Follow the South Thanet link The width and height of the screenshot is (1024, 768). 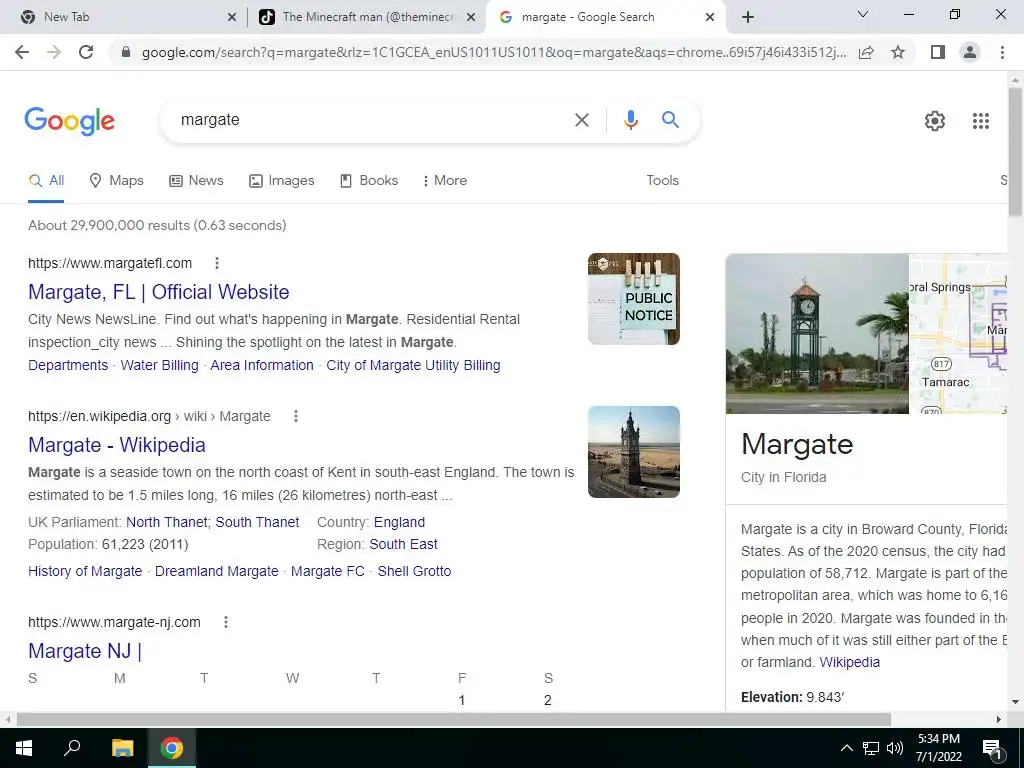257,522
